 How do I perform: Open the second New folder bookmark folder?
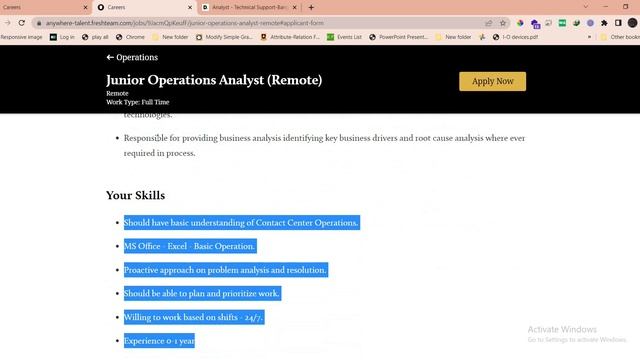[x=453, y=37]
